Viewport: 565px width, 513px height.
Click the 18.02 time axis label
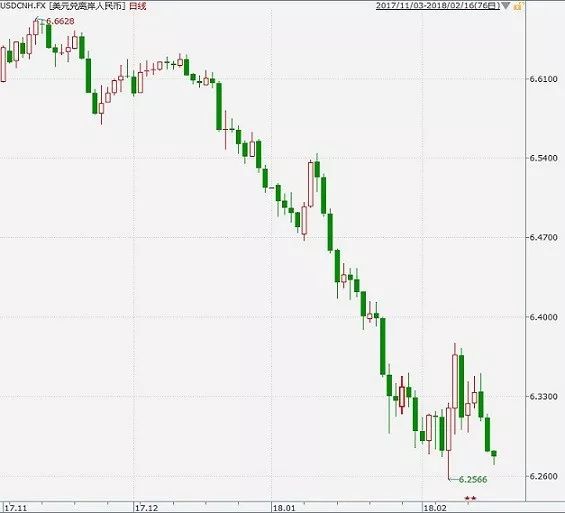pos(435,508)
